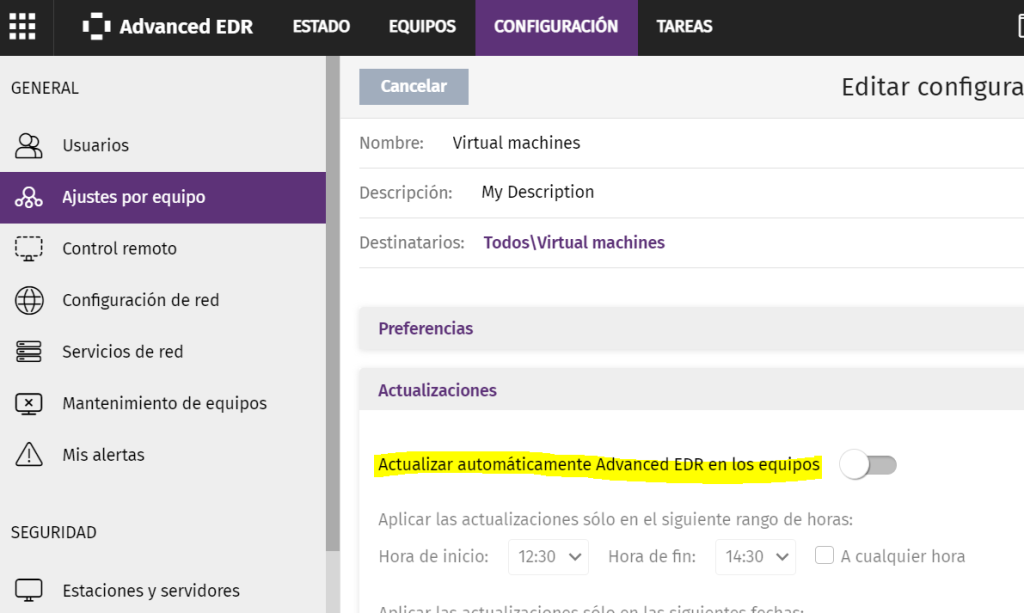Click the 'Destinatarios:' label
Image resolution: width=1024 pixels, height=613 pixels.
[x=411, y=243]
